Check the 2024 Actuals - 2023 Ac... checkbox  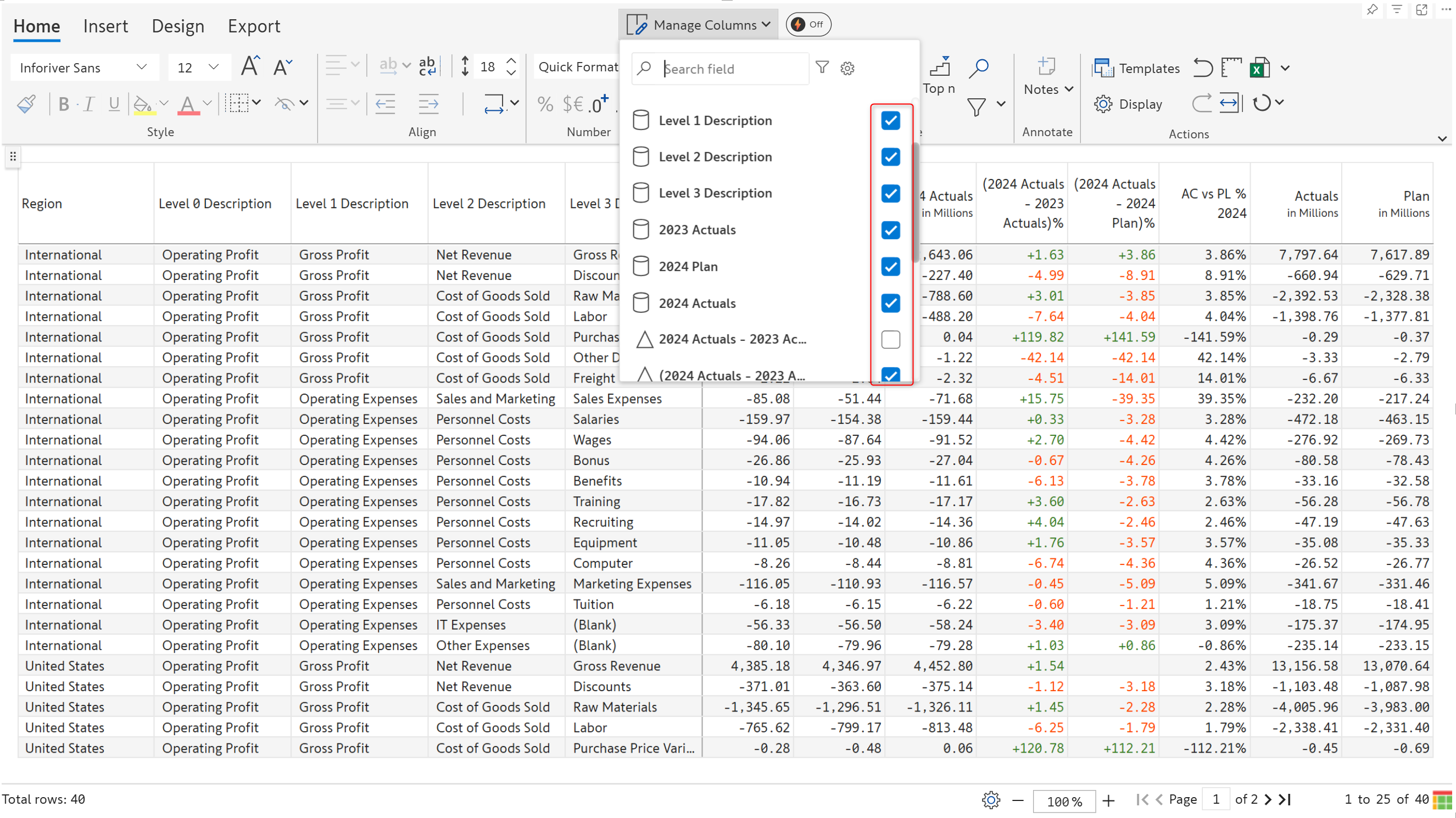[x=890, y=339]
